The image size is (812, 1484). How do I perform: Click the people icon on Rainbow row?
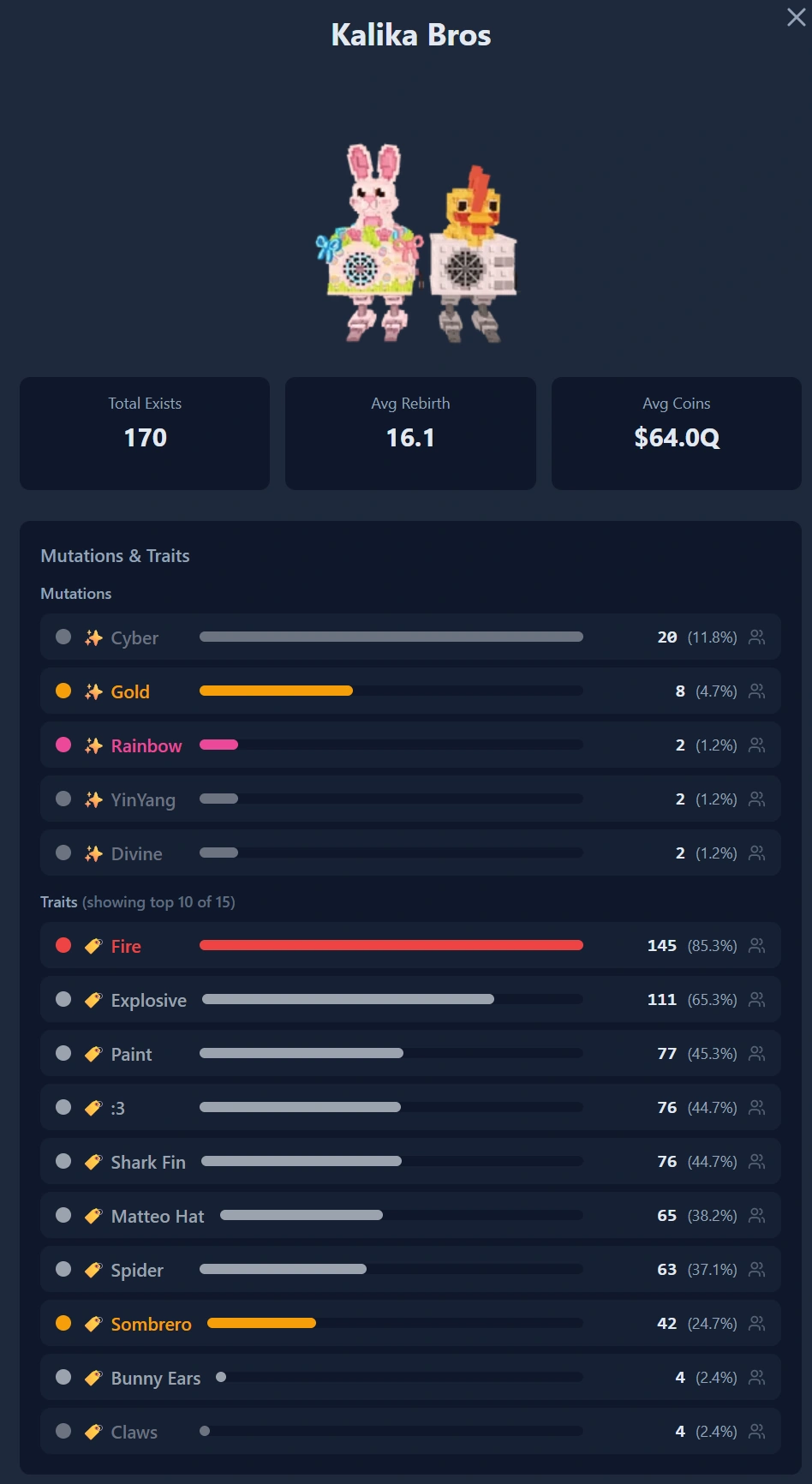tap(756, 745)
